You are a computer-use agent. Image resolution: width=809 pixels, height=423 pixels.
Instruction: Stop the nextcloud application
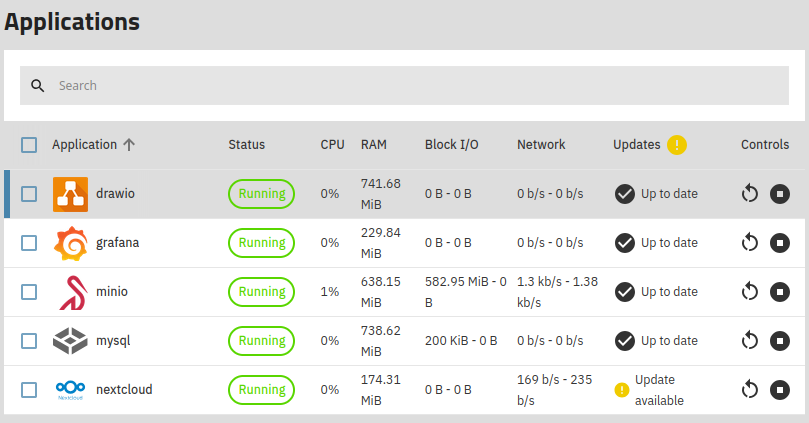click(780, 390)
